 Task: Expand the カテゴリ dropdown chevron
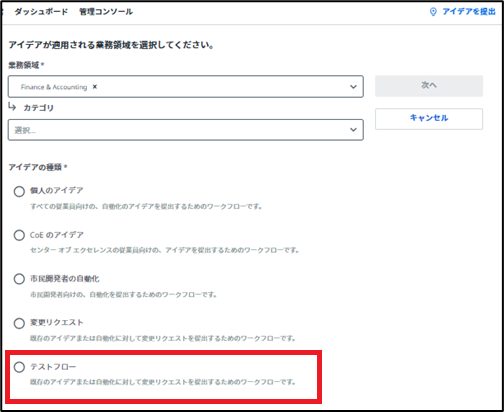coord(353,130)
